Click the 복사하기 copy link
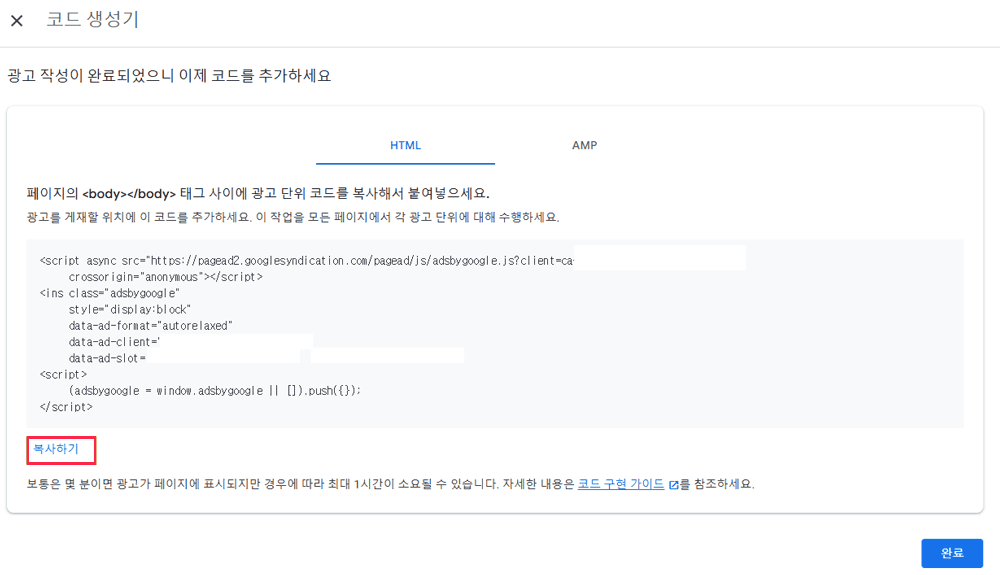The image size is (1000, 575). click(56, 449)
